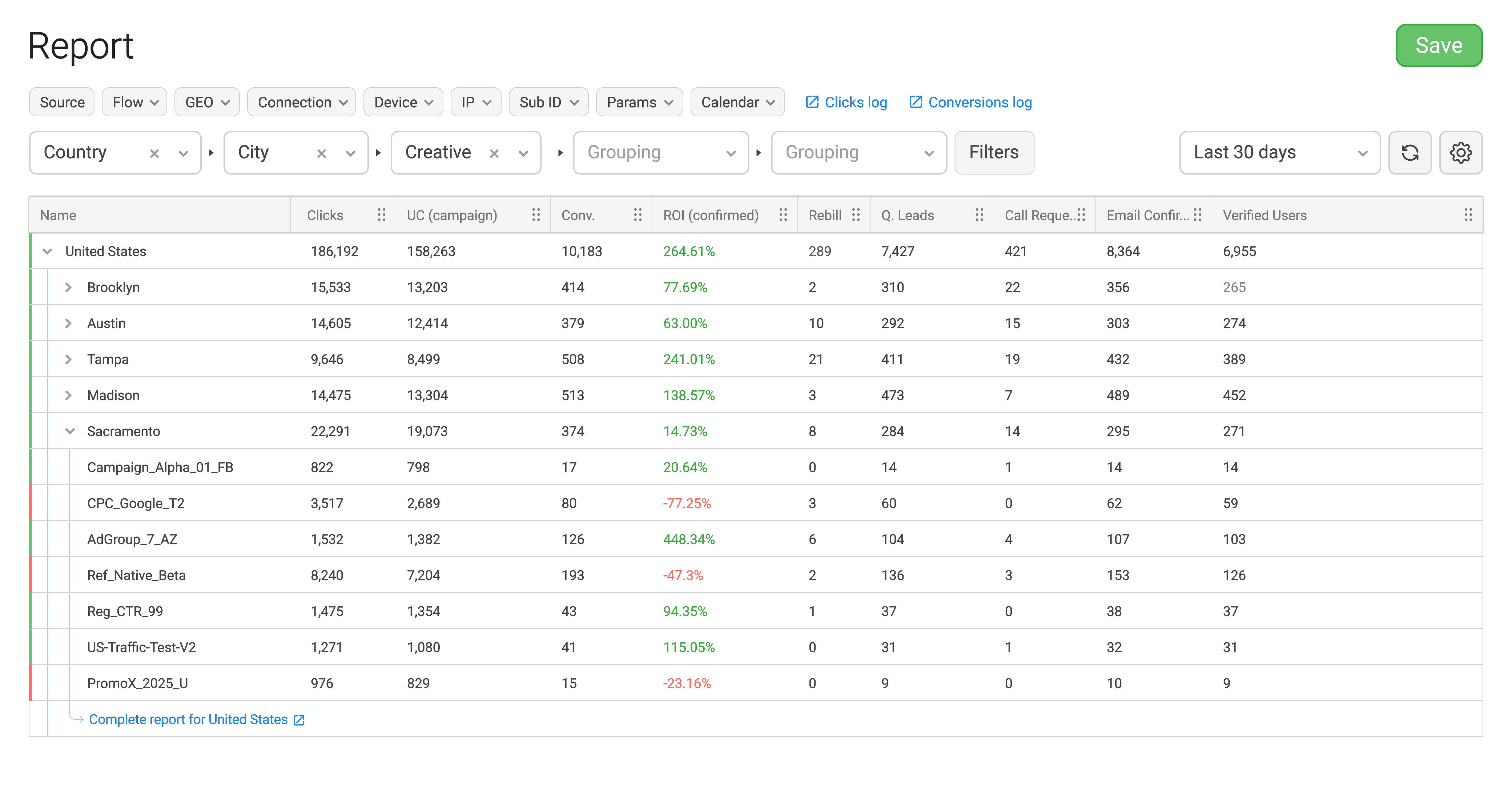Click the green Save button

(x=1438, y=45)
